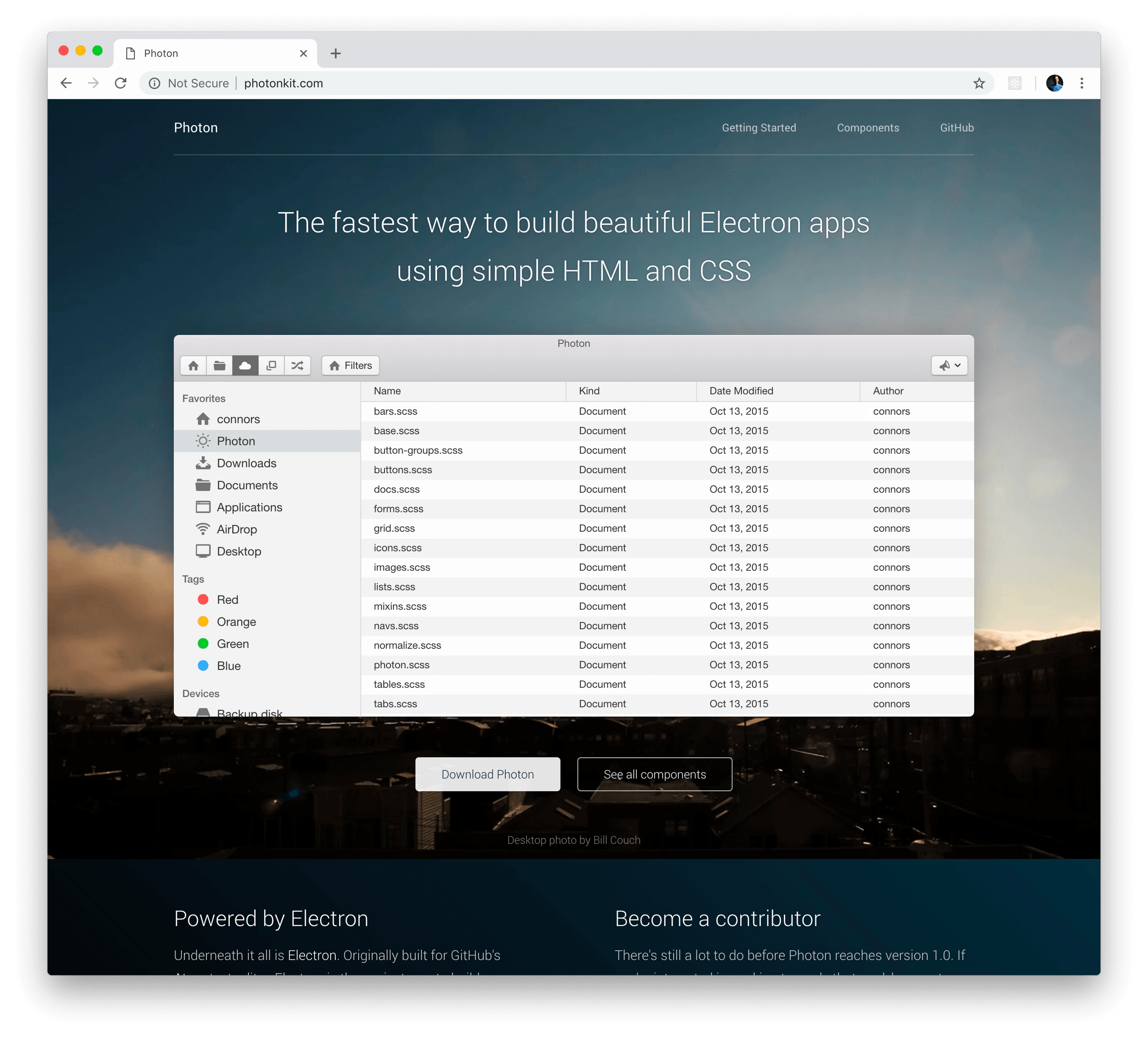The width and height of the screenshot is (1148, 1038).
Task: Click the Download Photon button
Action: click(x=488, y=774)
